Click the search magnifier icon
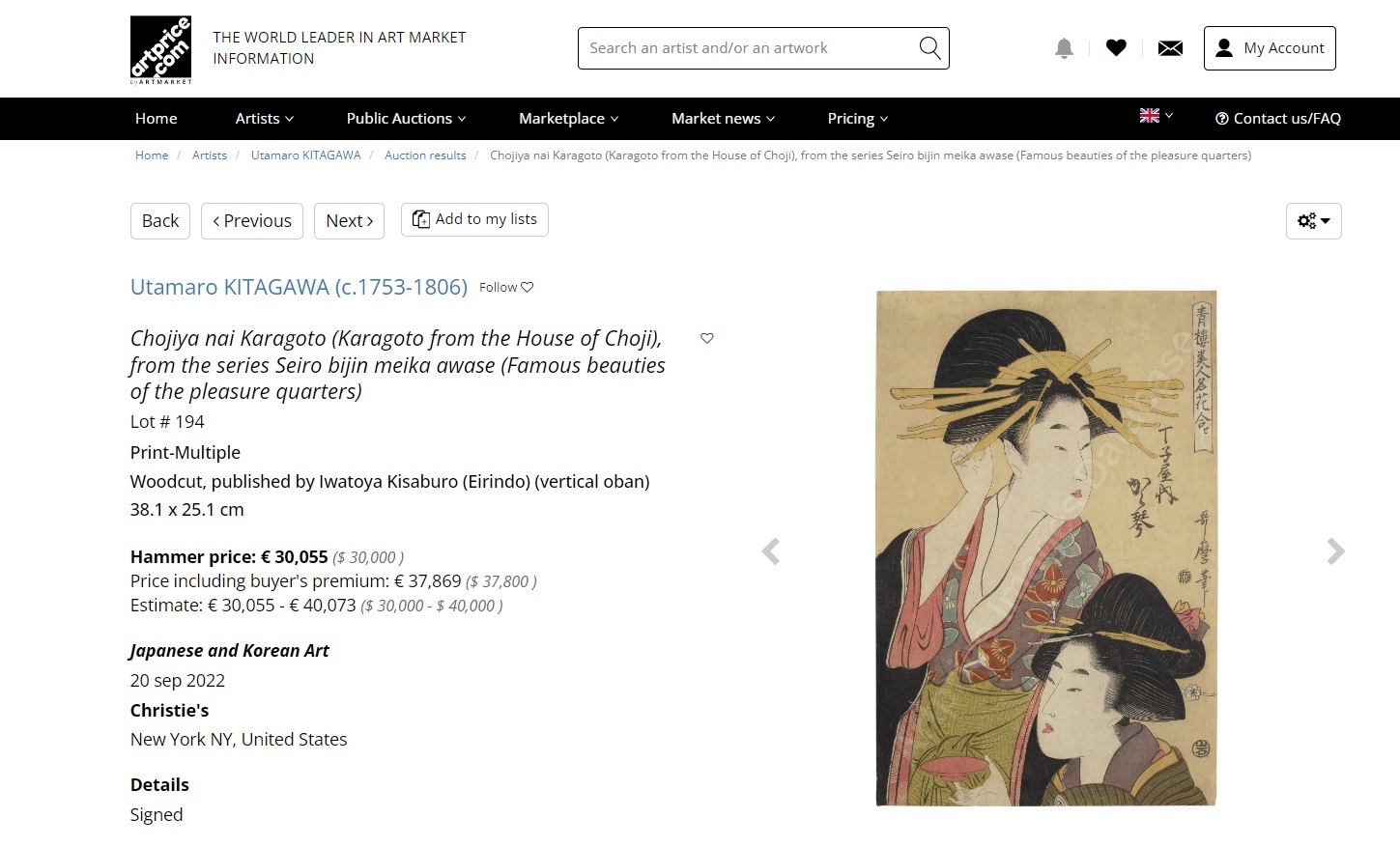Viewport: 1400px width, 847px height. click(929, 47)
